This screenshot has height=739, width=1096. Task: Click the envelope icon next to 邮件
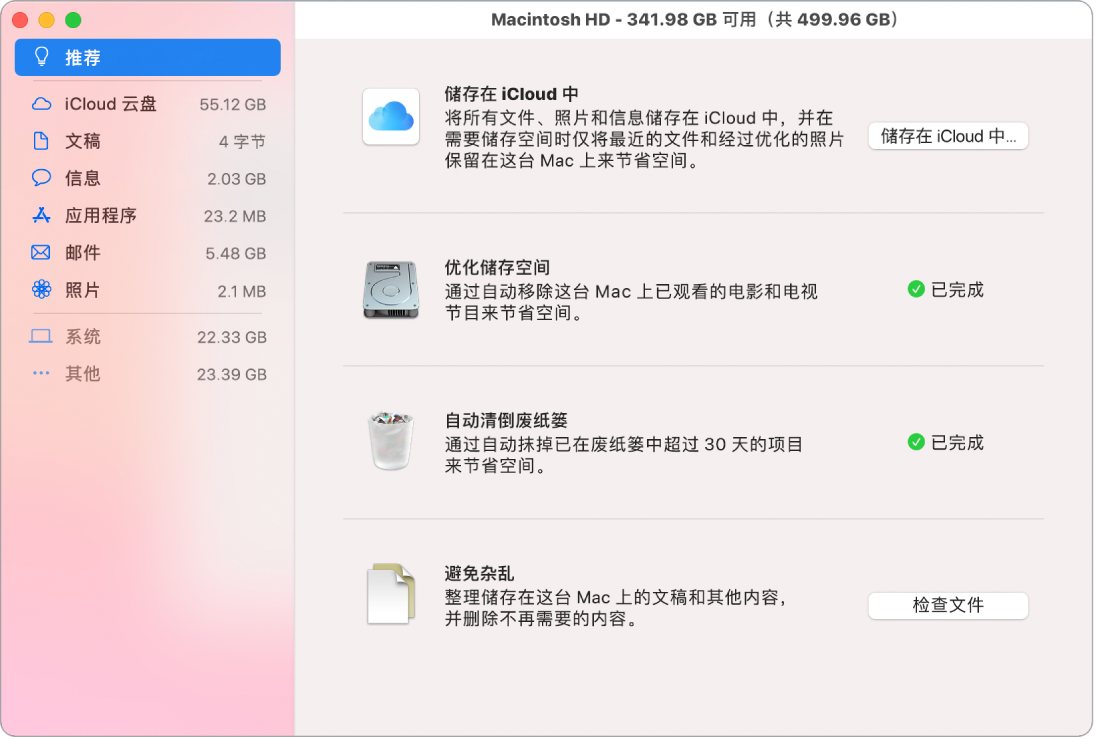(x=41, y=252)
